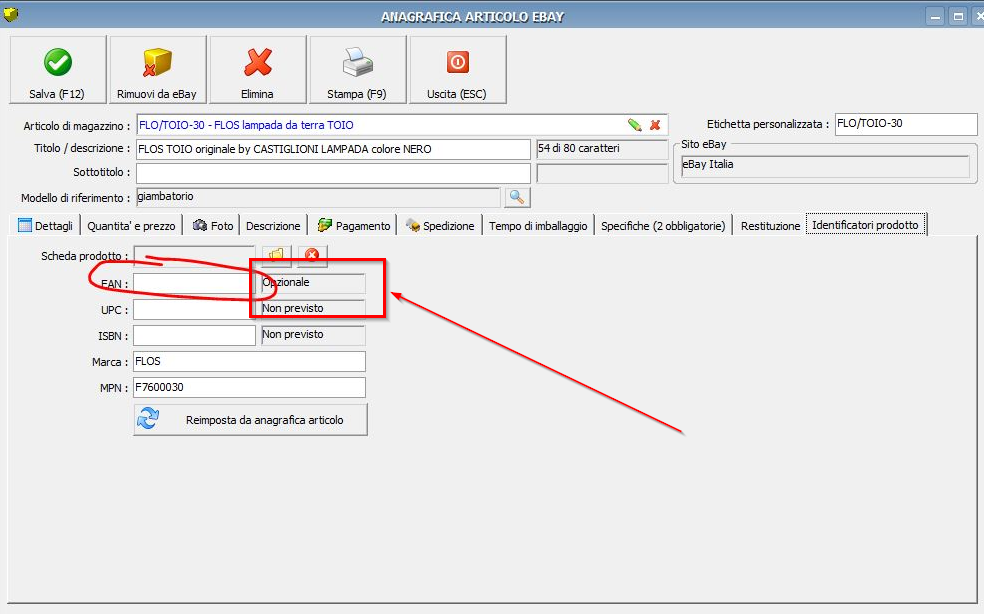The height and width of the screenshot is (614, 984).
Task: Click the Opzionale status box next to EAN
Action: click(313, 283)
